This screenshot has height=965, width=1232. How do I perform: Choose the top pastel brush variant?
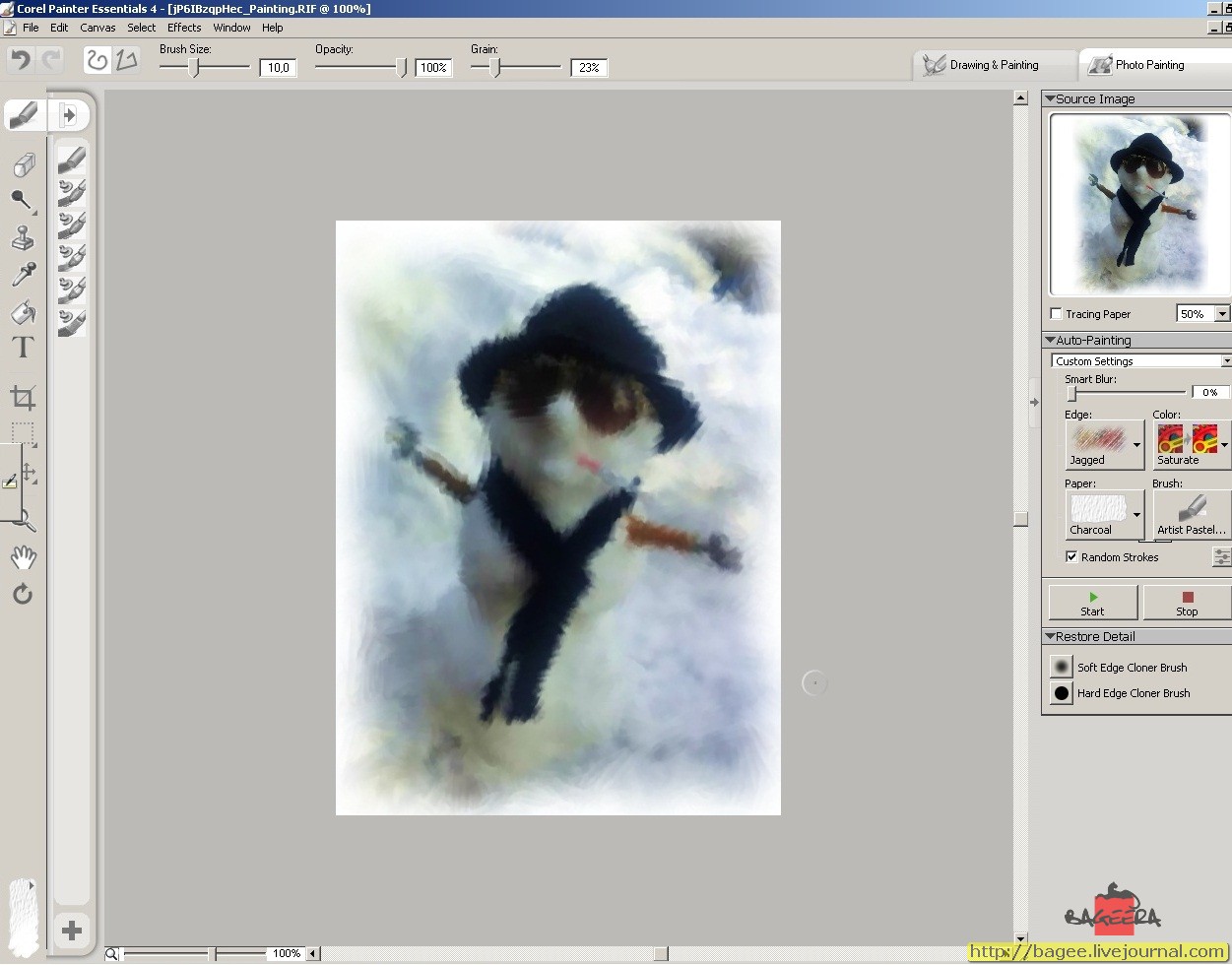[x=71, y=159]
